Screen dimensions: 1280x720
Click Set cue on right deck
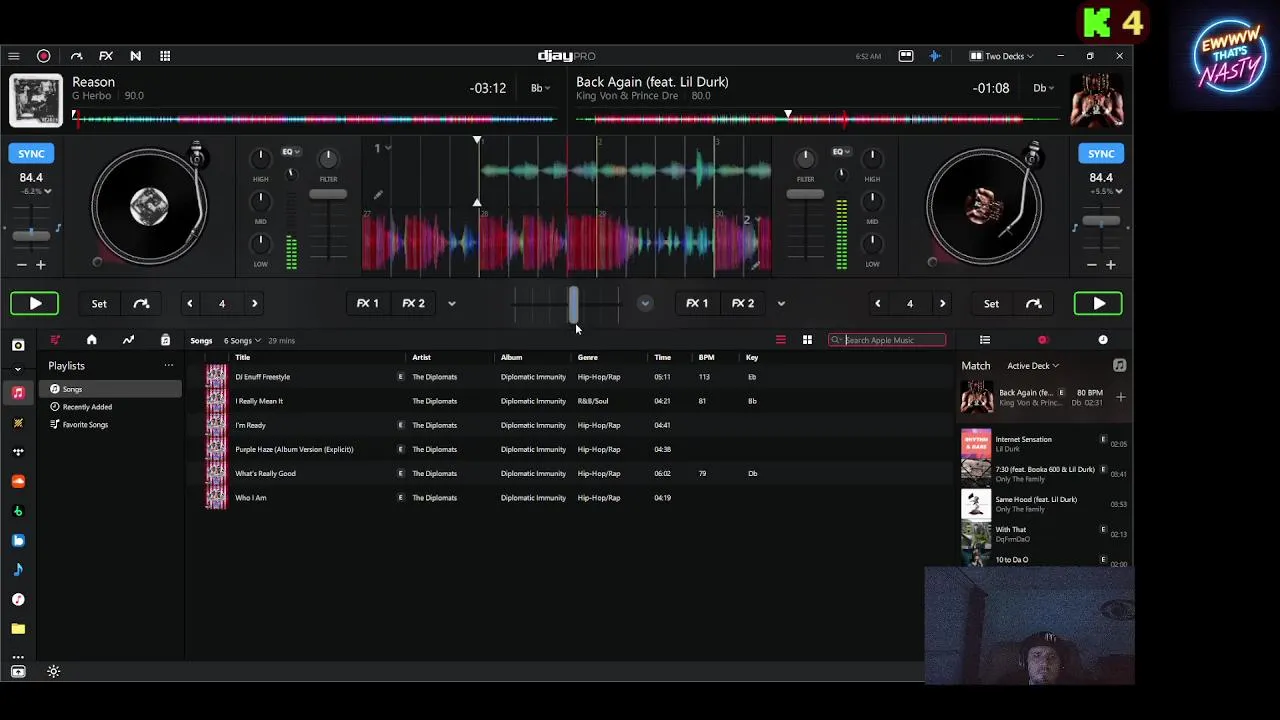pos(991,304)
